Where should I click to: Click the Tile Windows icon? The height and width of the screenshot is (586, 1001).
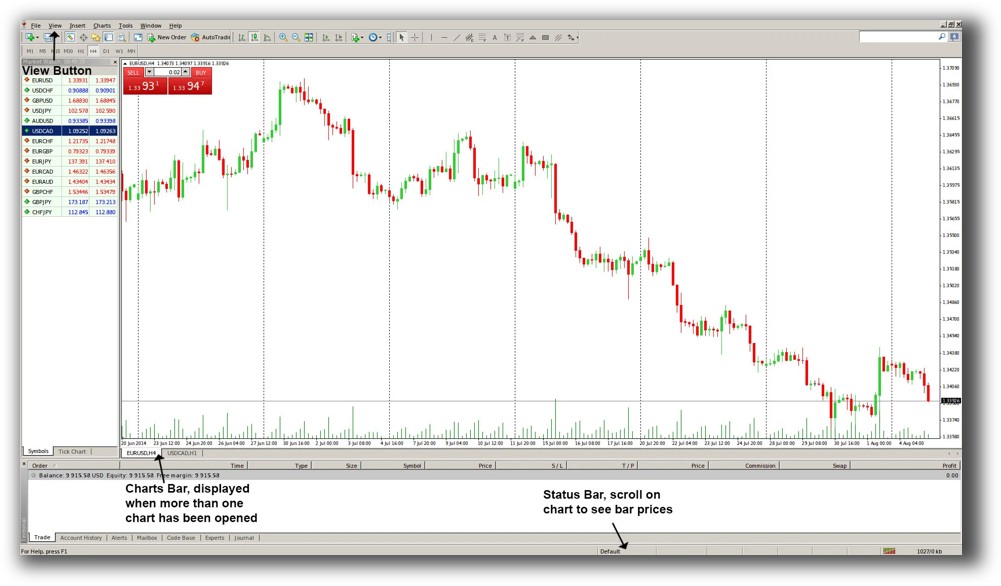pyautogui.click(x=309, y=37)
